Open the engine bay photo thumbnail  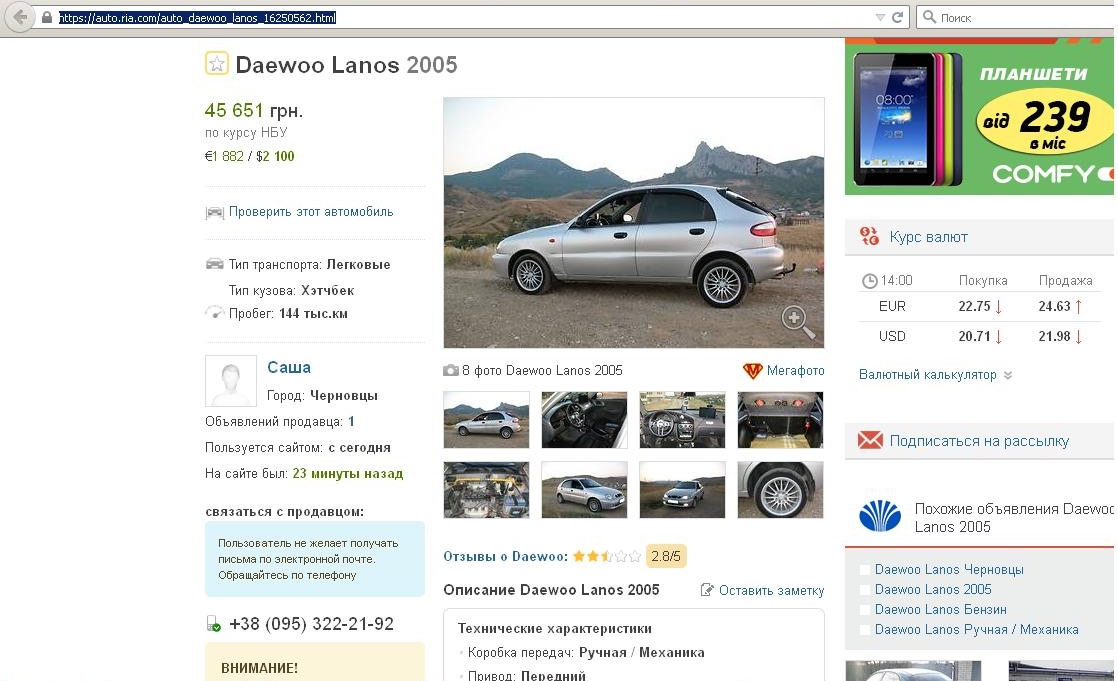(486, 489)
